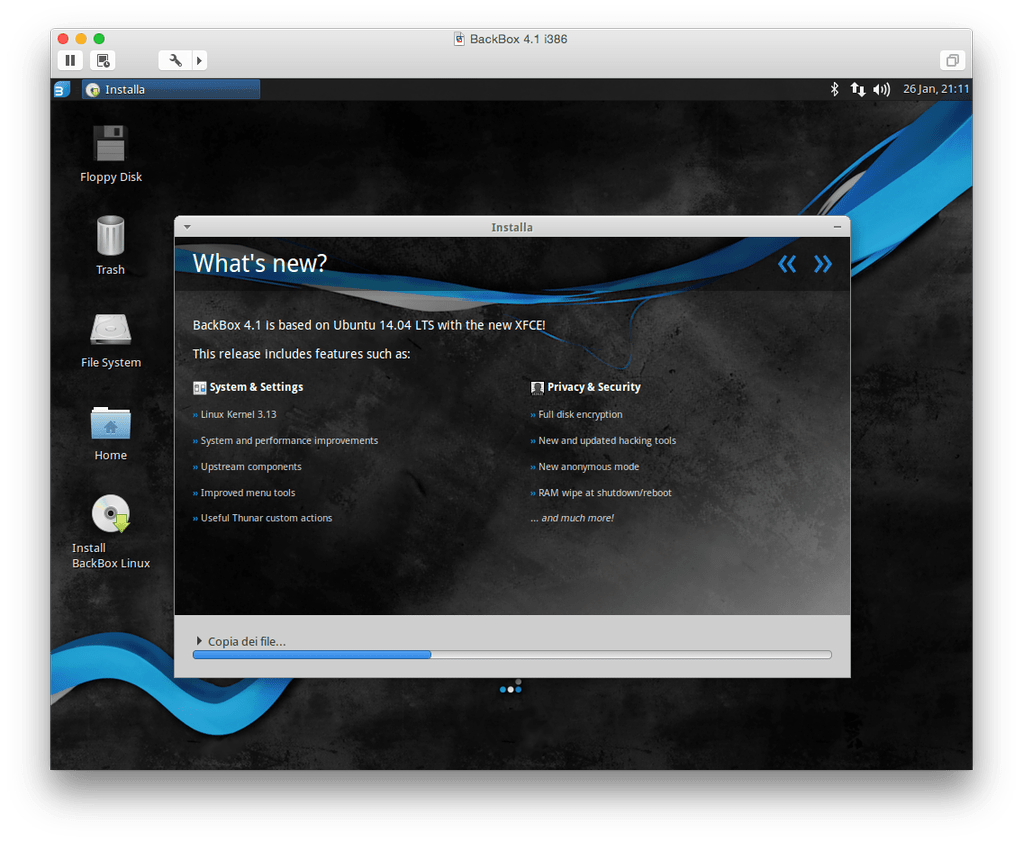
Task: Select the Installa taskbar item
Action: coord(171,89)
